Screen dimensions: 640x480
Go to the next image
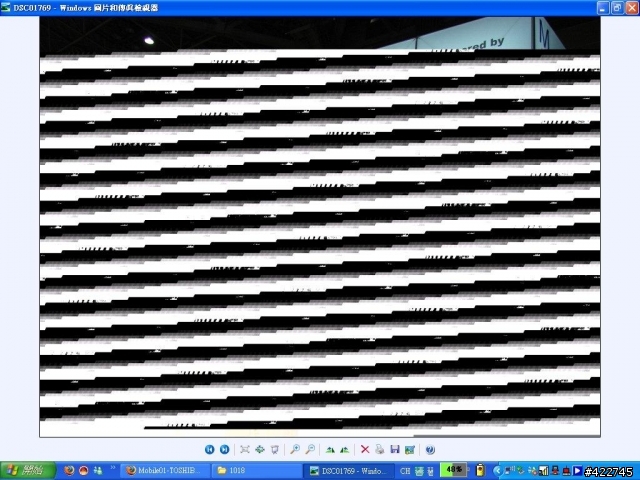224,449
